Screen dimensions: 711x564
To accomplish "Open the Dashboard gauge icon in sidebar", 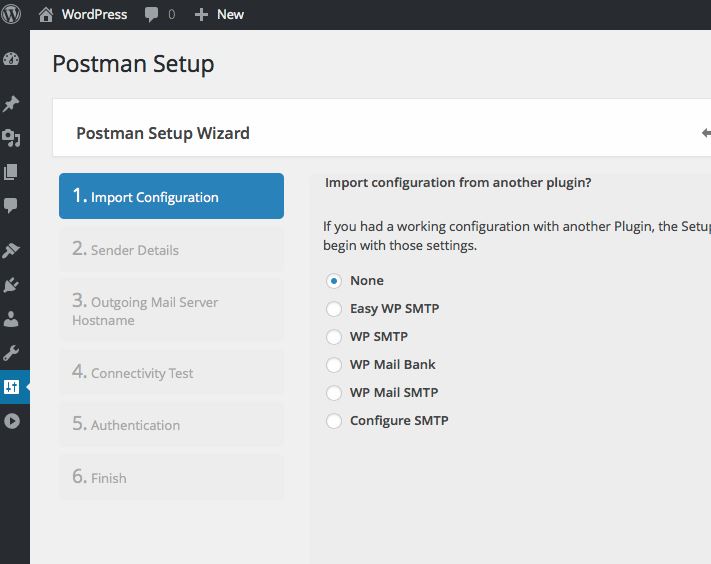I will [x=11, y=59].
